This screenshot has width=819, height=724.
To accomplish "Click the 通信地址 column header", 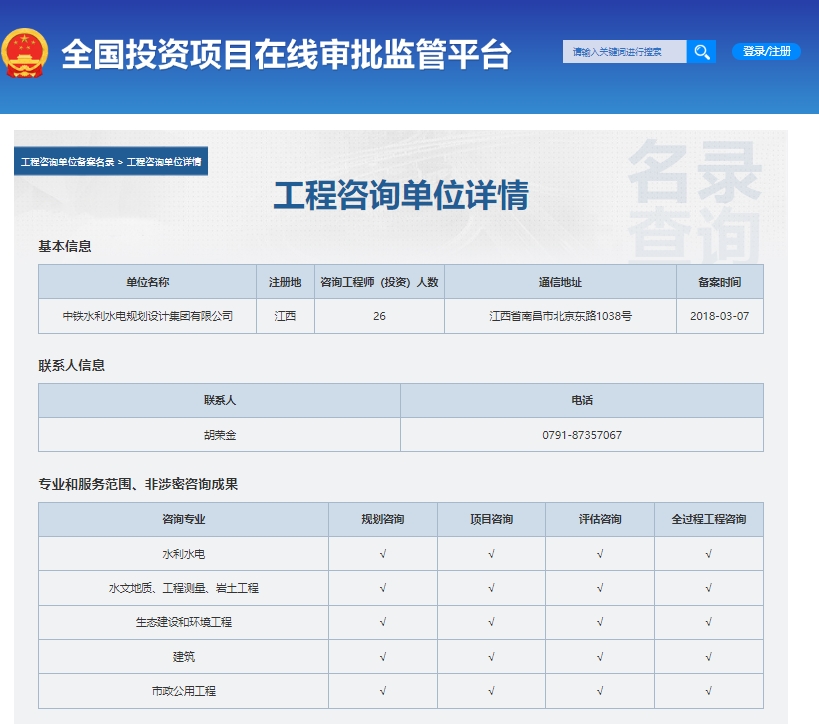I will 560,282.
